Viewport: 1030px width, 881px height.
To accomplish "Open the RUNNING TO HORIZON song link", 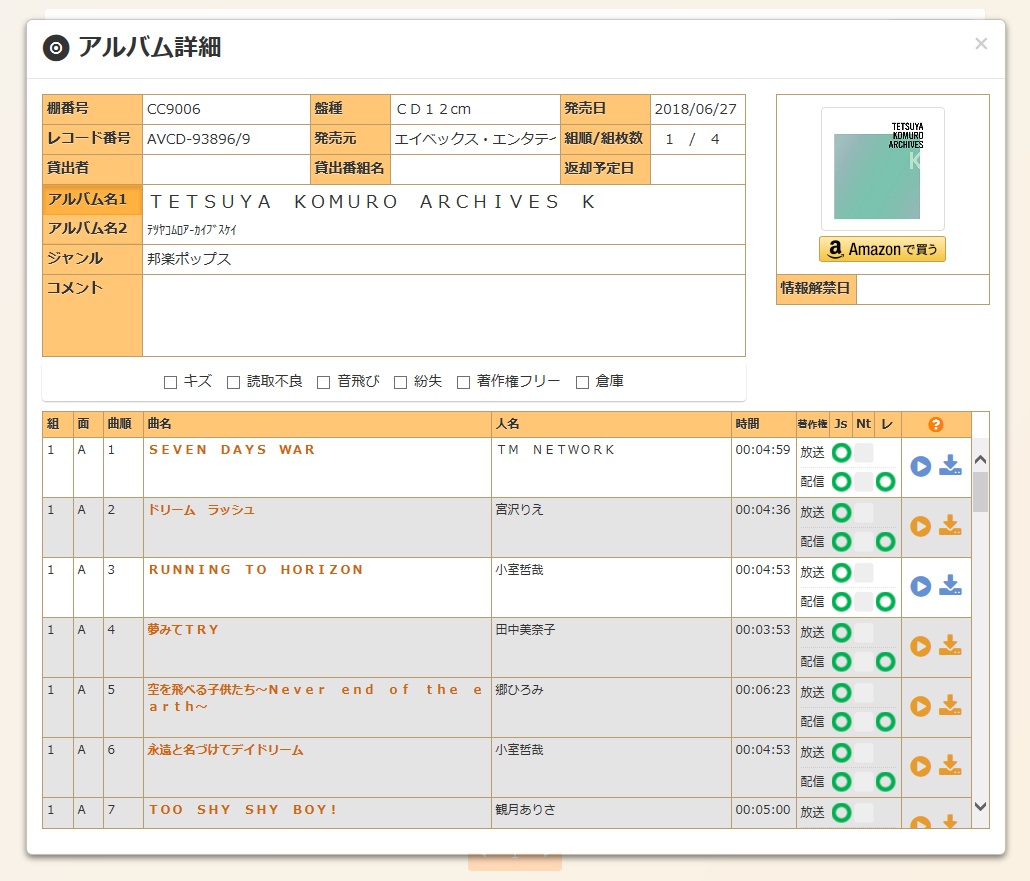I will click(256, 570).
